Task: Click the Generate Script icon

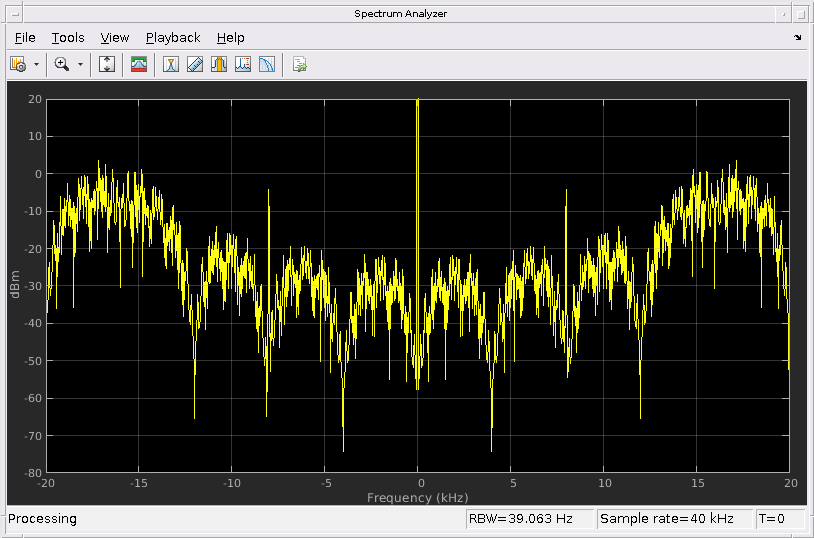Action: tap(299, 65)
